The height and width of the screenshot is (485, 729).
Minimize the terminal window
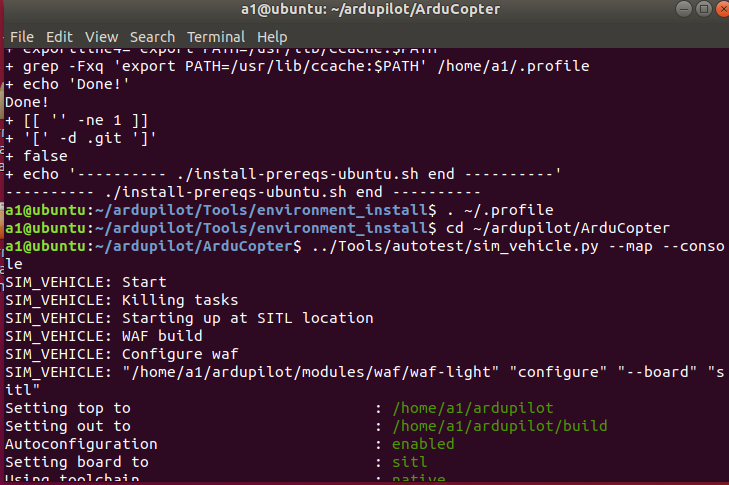[683, 9]
